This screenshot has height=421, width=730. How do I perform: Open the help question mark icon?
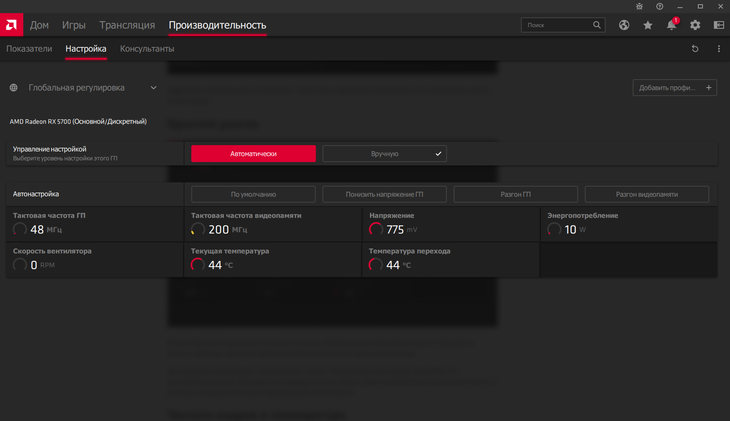(x=660, y=7)
